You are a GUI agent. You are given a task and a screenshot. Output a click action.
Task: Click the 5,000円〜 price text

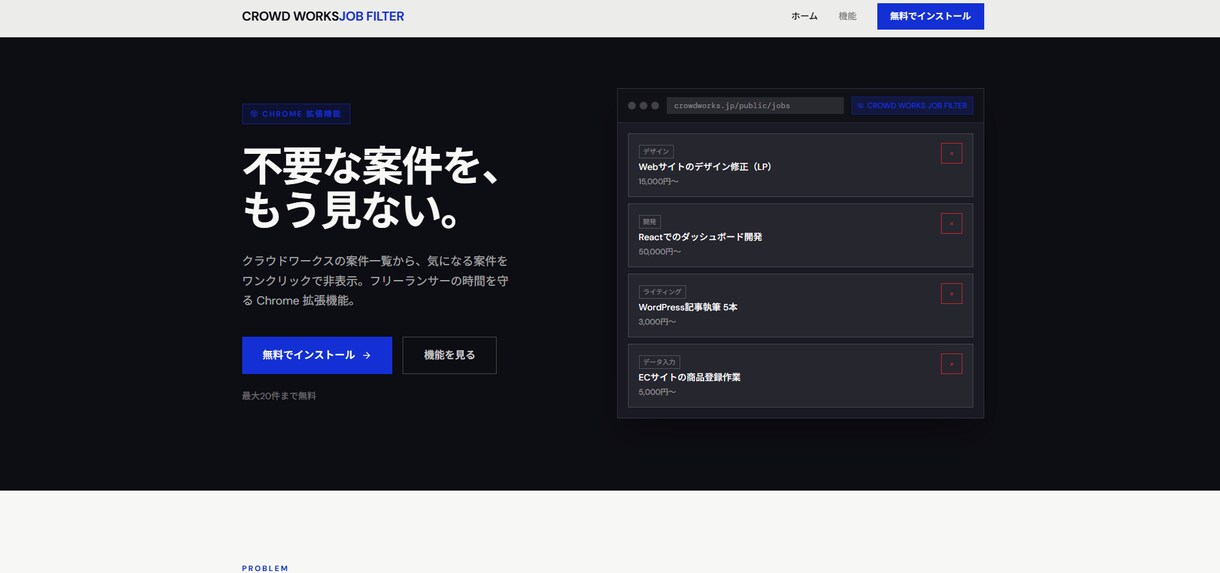[x=657, y=392]
